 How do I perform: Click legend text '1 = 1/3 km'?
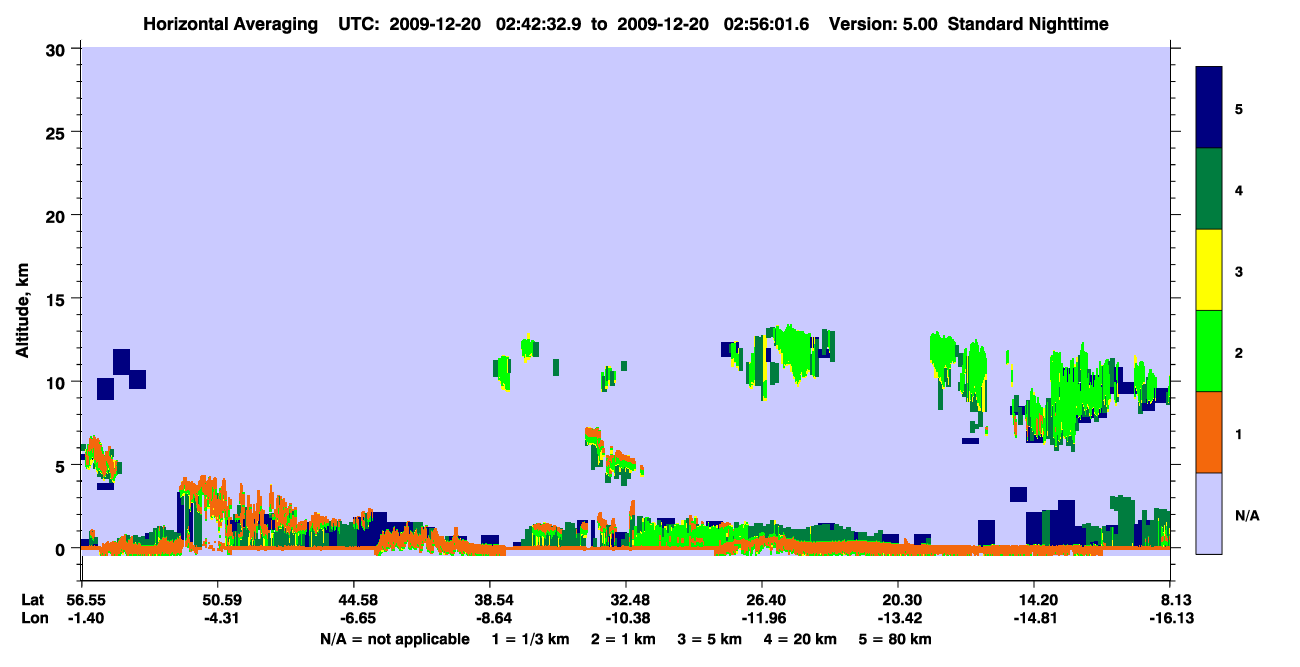point(531,639)
